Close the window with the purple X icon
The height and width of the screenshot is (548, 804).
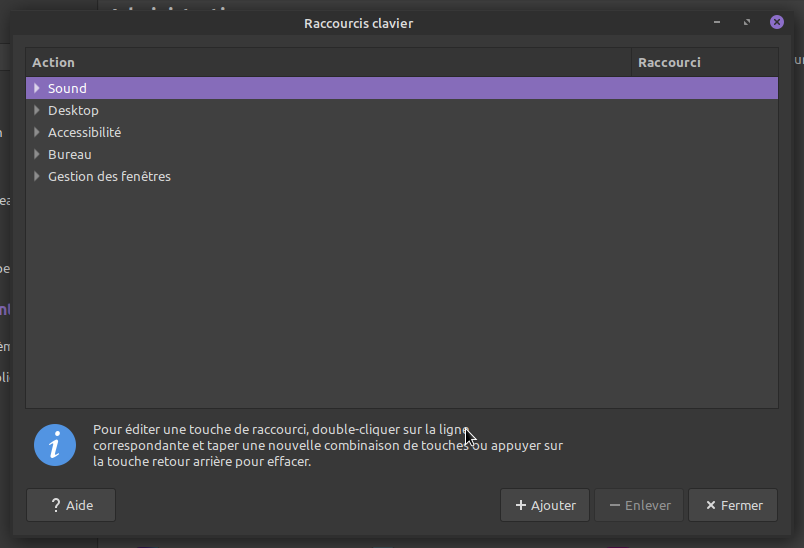point(777,22)
